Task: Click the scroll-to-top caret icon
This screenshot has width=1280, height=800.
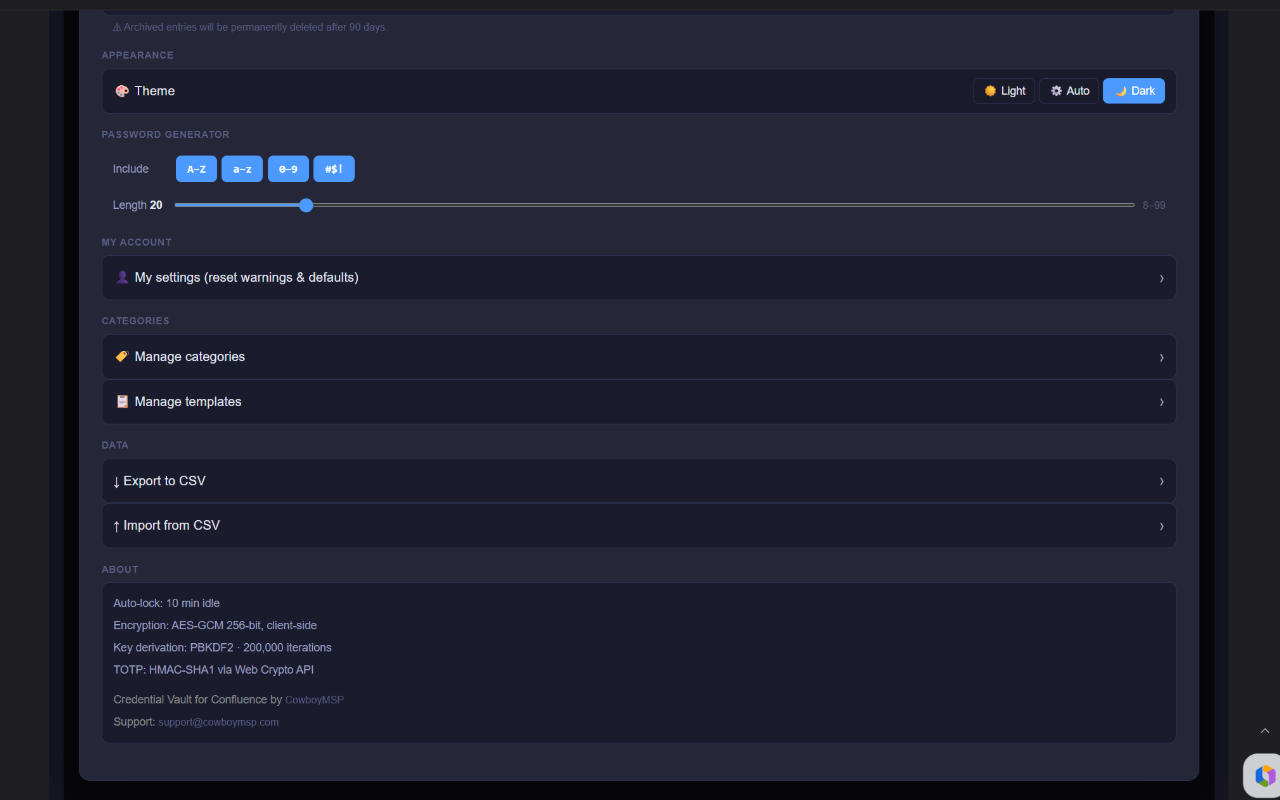Action: tap(1265, 731)
